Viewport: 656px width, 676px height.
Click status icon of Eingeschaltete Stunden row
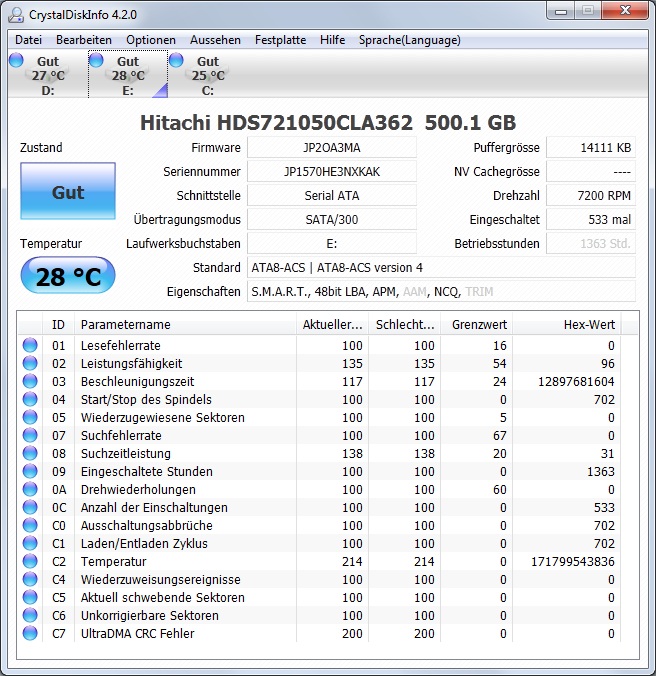pos(30,471)
